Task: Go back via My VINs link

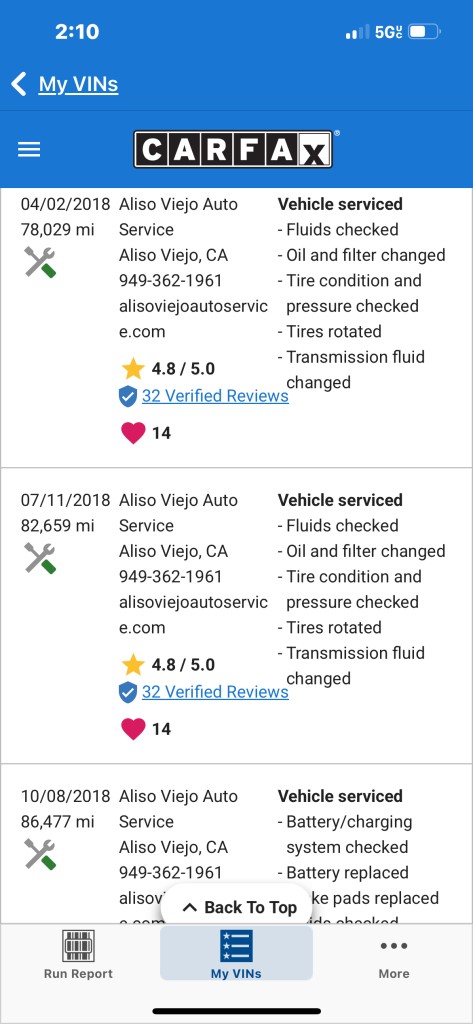Action: pos(78,84)
